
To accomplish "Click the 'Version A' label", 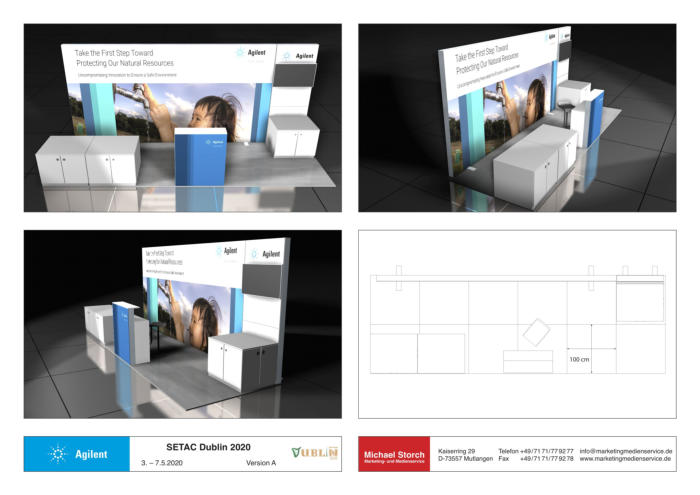I will tap(261, 463).
